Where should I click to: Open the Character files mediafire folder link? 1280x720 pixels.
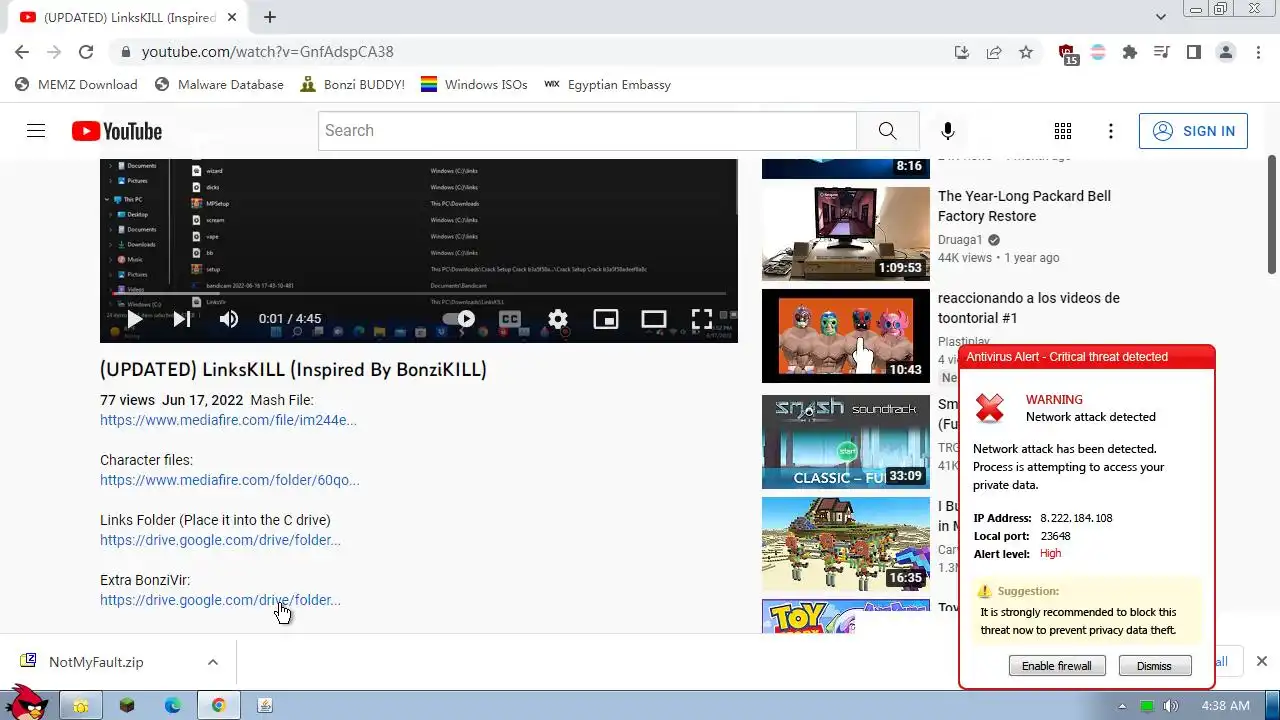(x=230, y=480)
